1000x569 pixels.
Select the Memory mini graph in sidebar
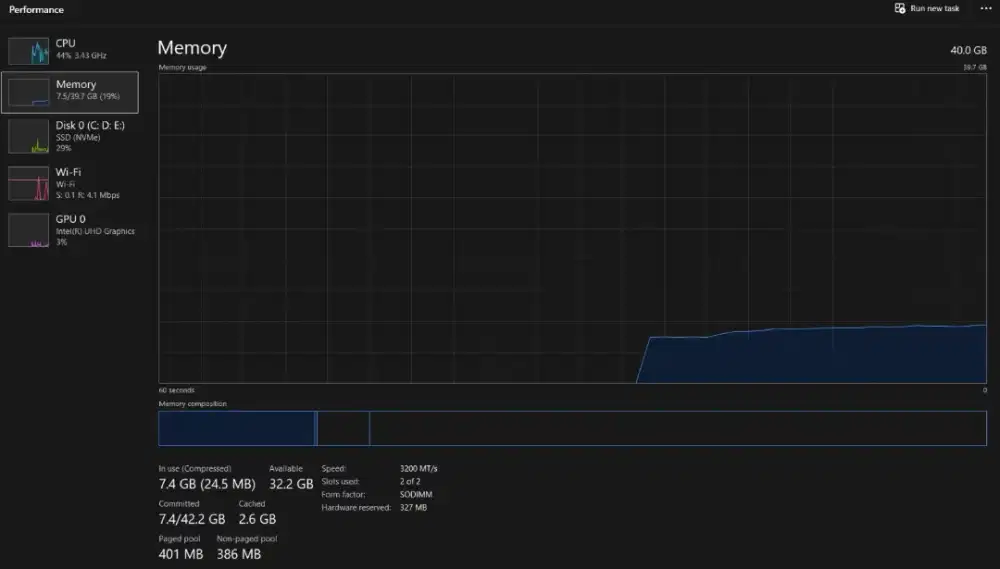(28, 93)
